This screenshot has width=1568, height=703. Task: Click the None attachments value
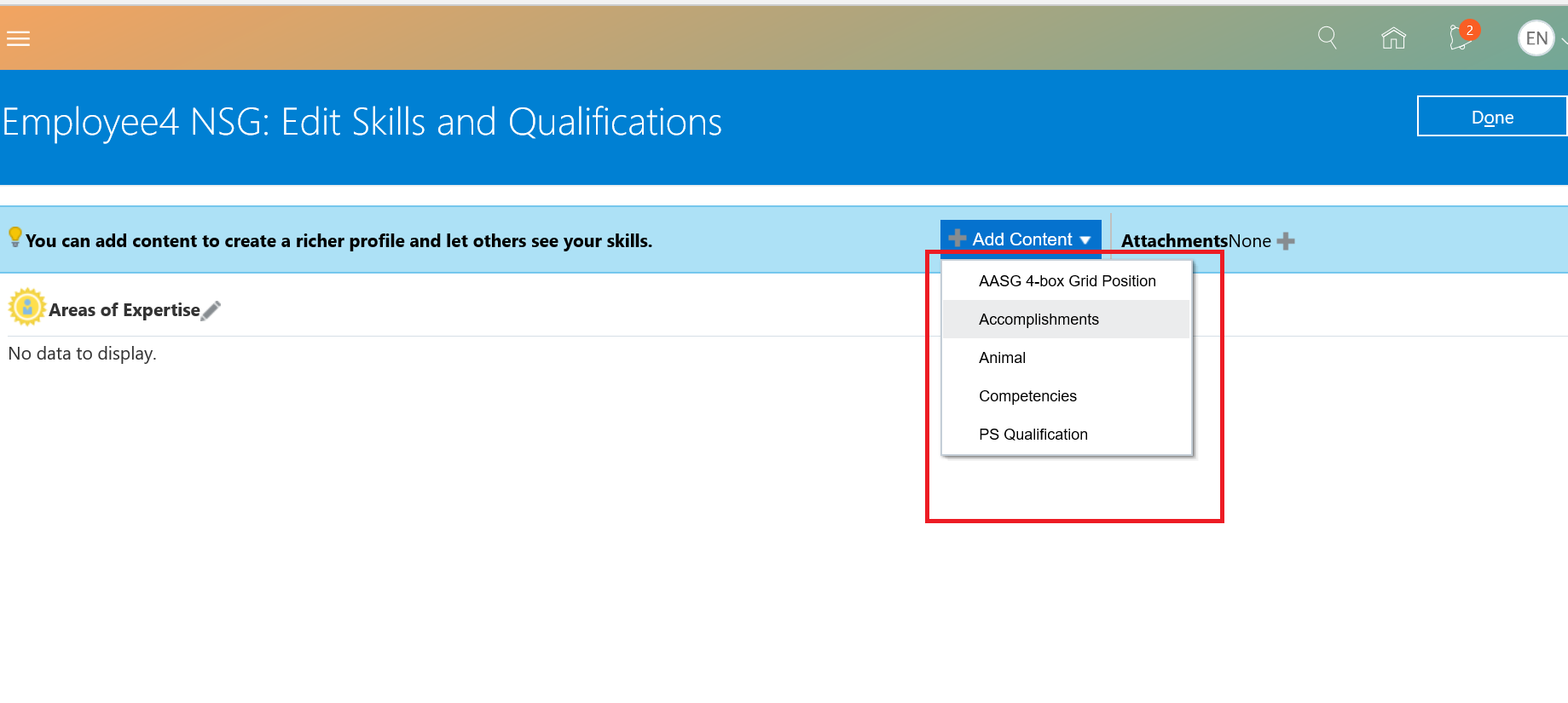click(1250, 241)
